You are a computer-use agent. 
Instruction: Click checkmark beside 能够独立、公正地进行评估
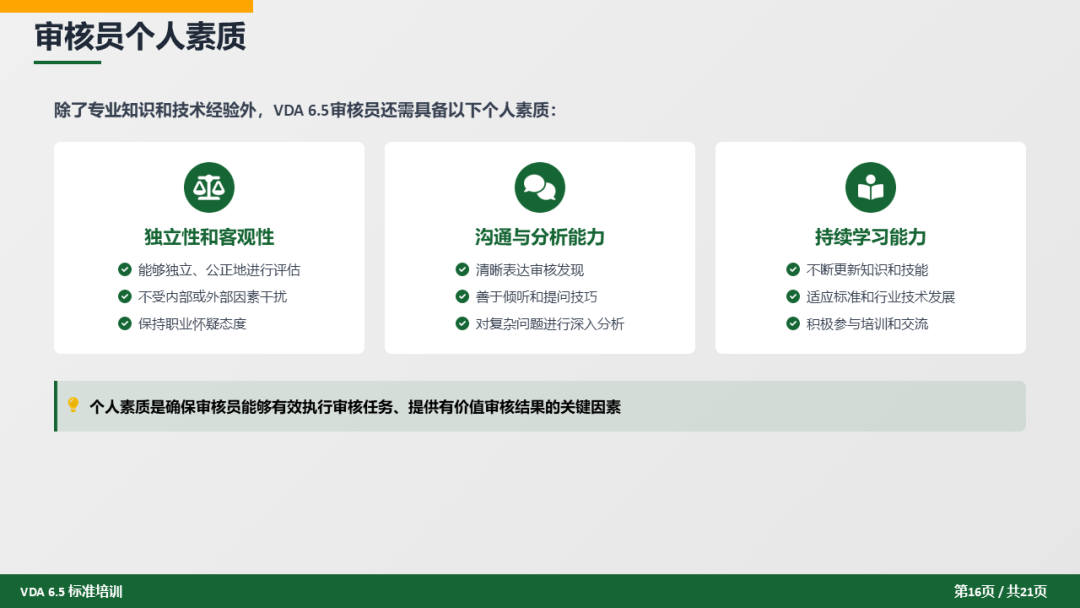point(125,270)
